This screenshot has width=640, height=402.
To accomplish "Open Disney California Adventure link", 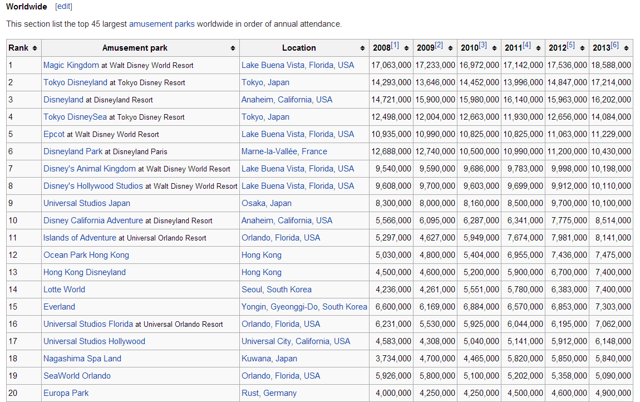I will pyautogui.click(x=93, y=220).
